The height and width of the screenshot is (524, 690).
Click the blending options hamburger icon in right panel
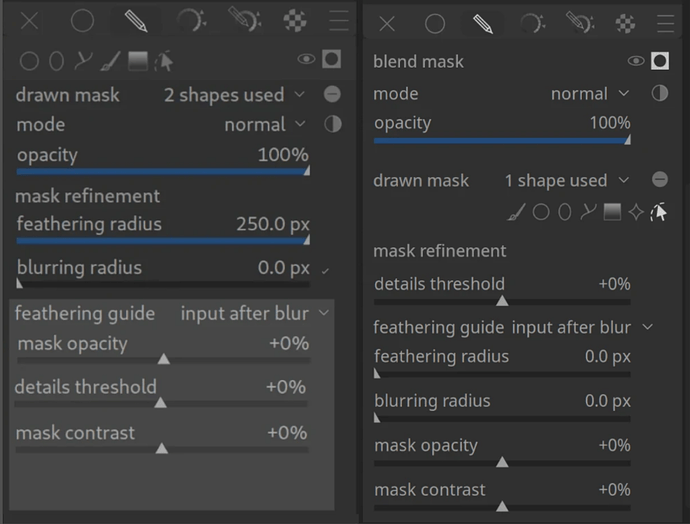(x=666, y=23)
